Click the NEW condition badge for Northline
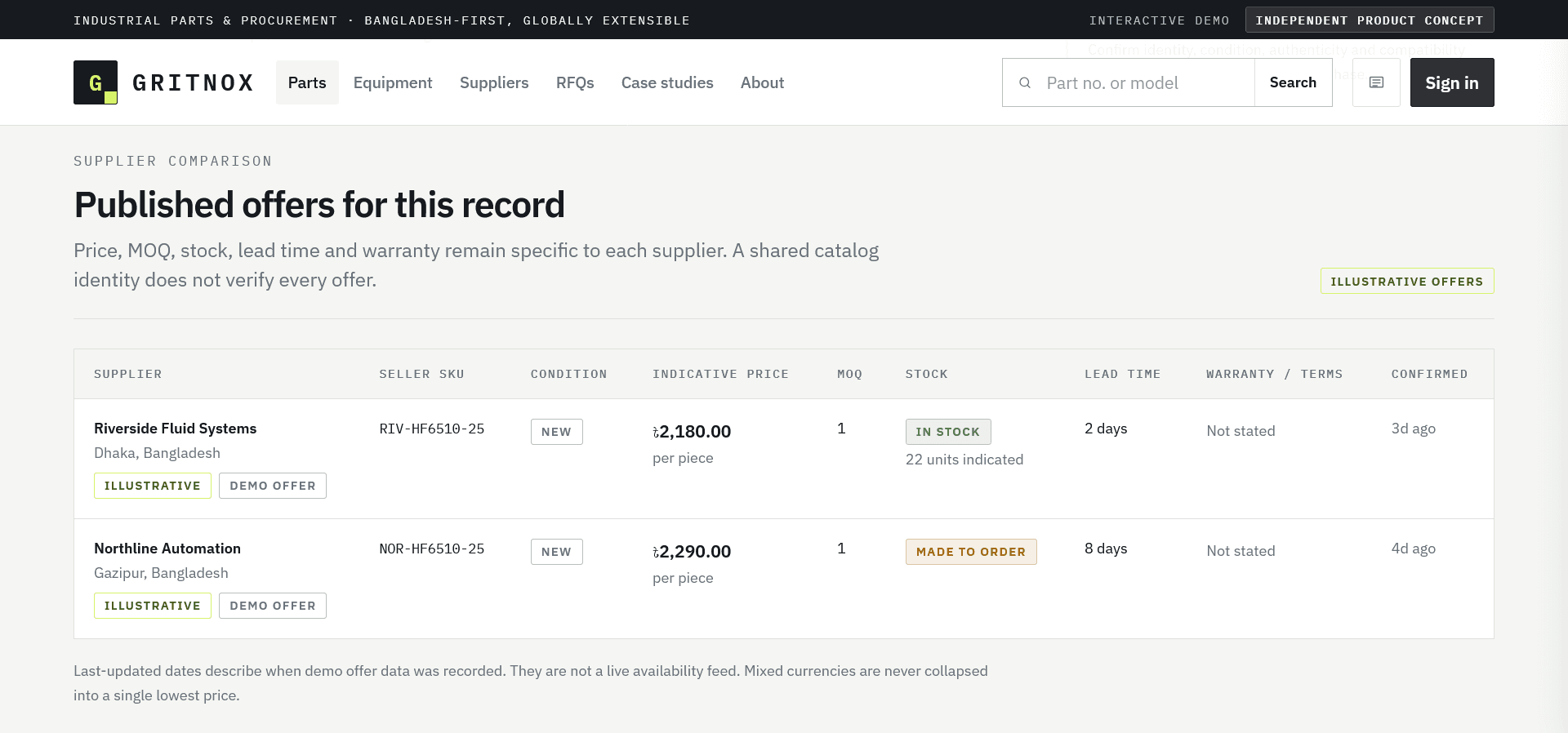This screenshot has width=1568, height=733. coord(557,552)
